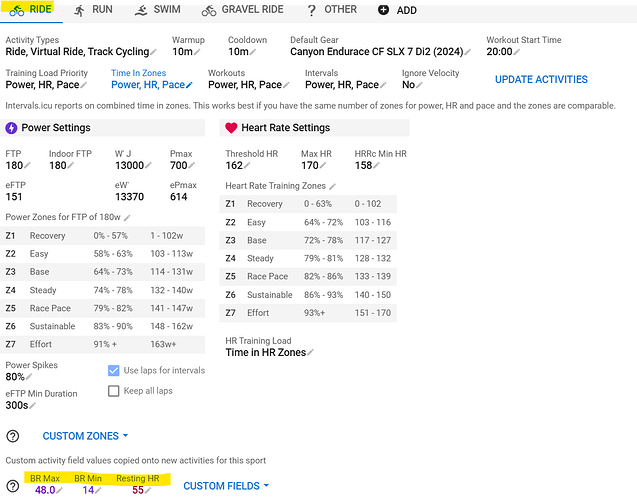637x500 pixels.
Task: Click the plus icon to add sport
Action: click(384, 10)
